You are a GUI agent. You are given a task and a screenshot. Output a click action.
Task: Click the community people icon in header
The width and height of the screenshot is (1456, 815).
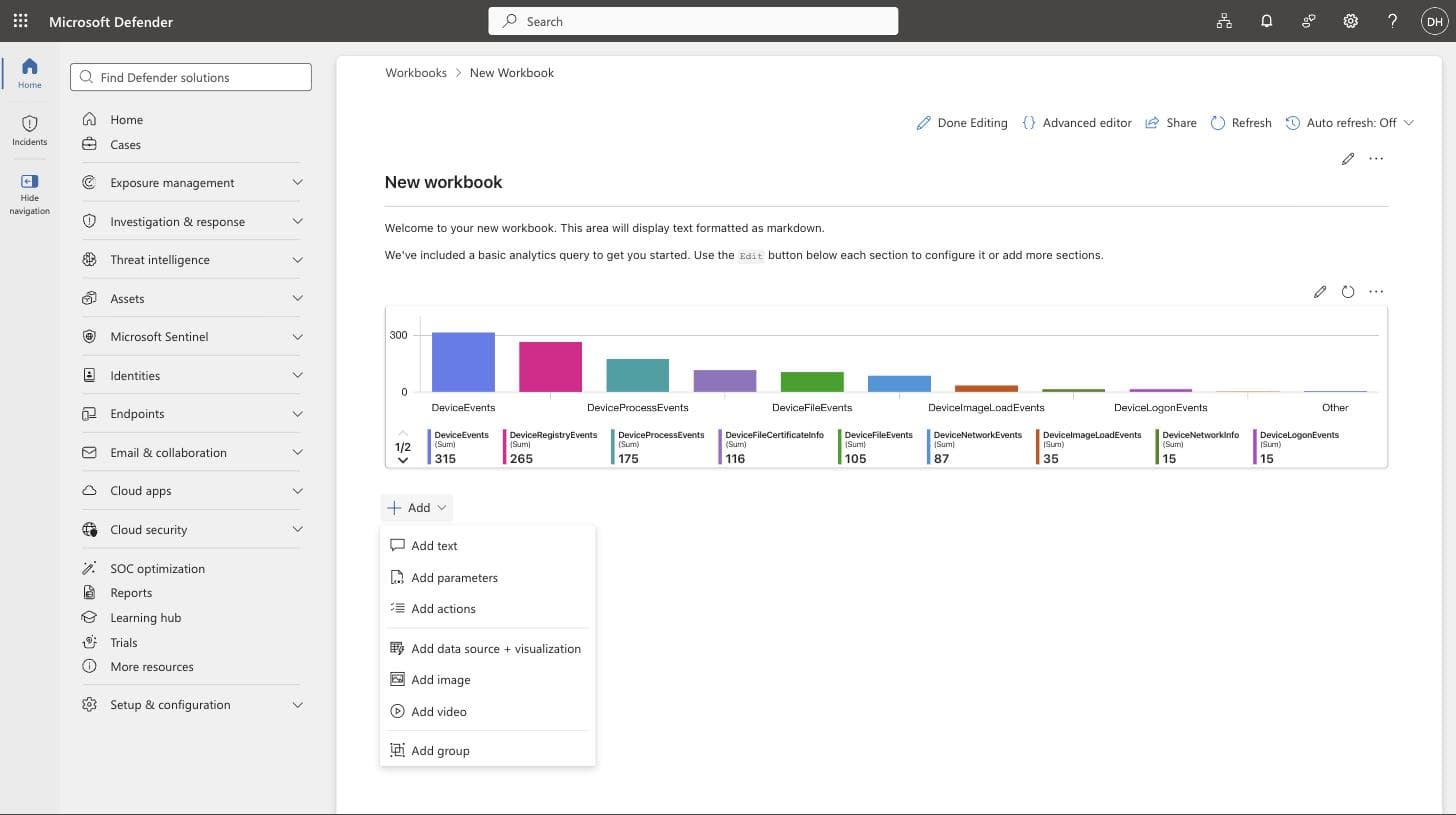click(1308, 21)
